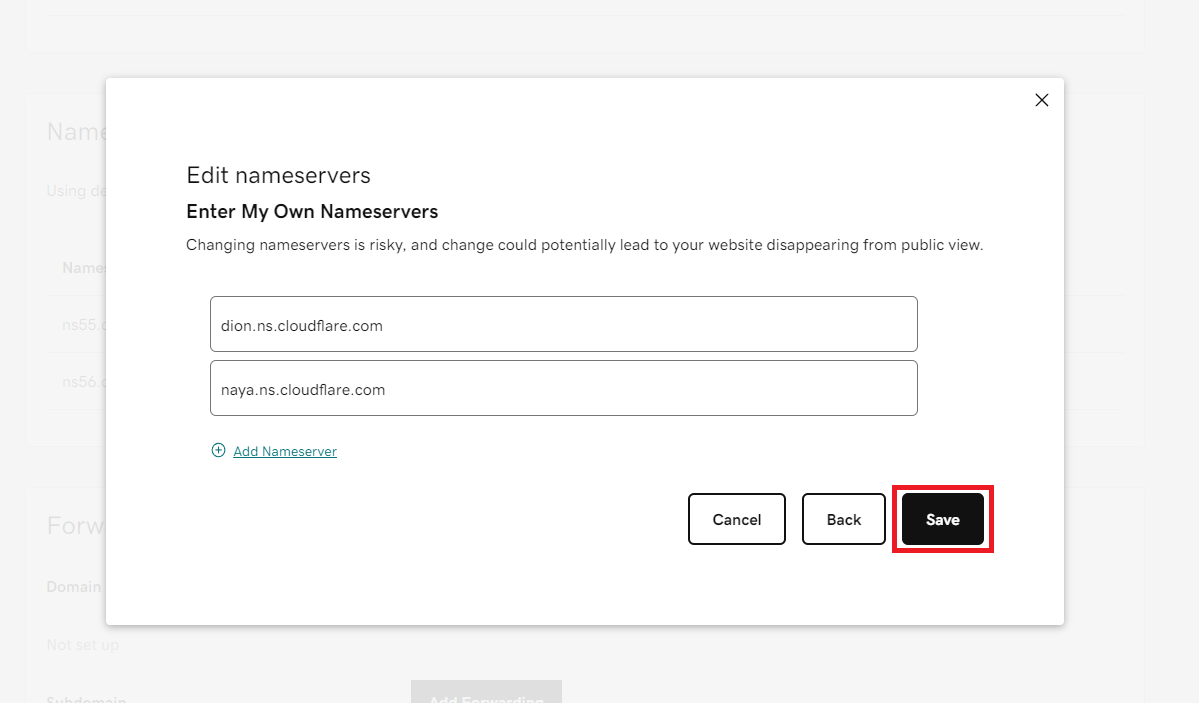The image size is (1199, 703).
Task: Focus the dion.ns.cloudflare.com nameserver field
Action: tap(564, 324)
